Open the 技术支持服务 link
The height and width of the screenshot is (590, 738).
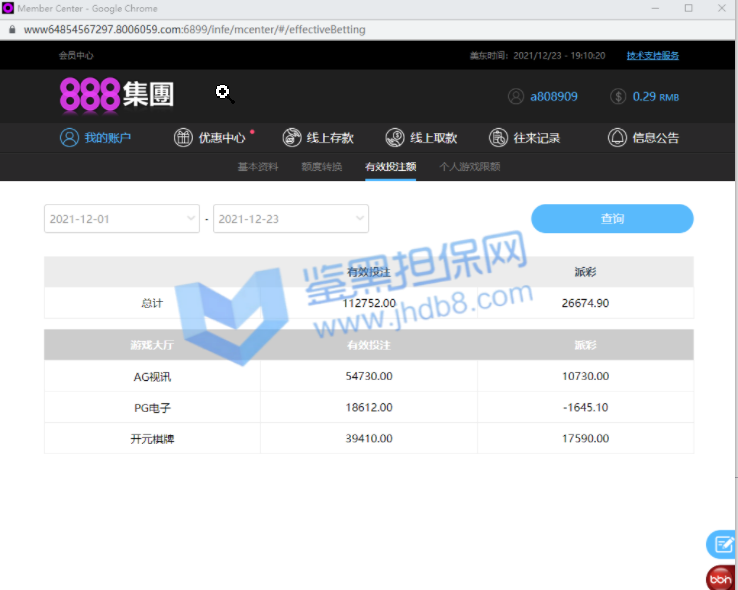pos(652,56)
